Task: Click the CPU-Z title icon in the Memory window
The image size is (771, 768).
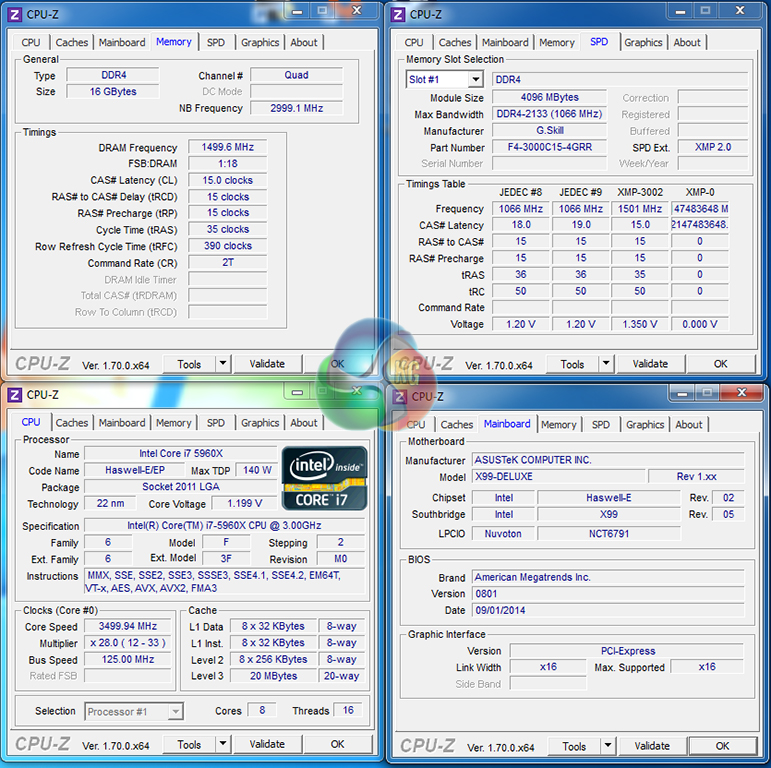Action: tap(14, 14)
